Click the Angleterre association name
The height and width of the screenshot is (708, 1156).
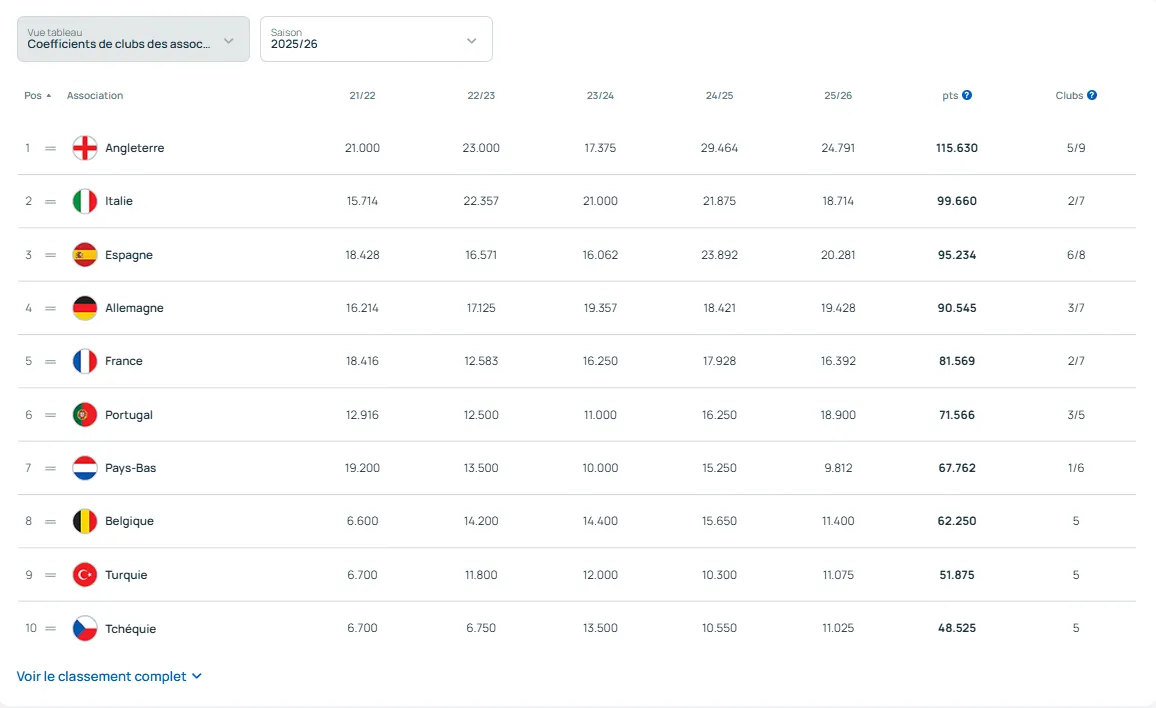pyautogui.click(x=135, y=148)
